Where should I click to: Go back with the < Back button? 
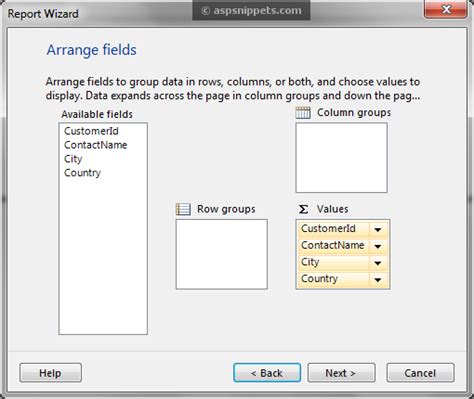267,373
